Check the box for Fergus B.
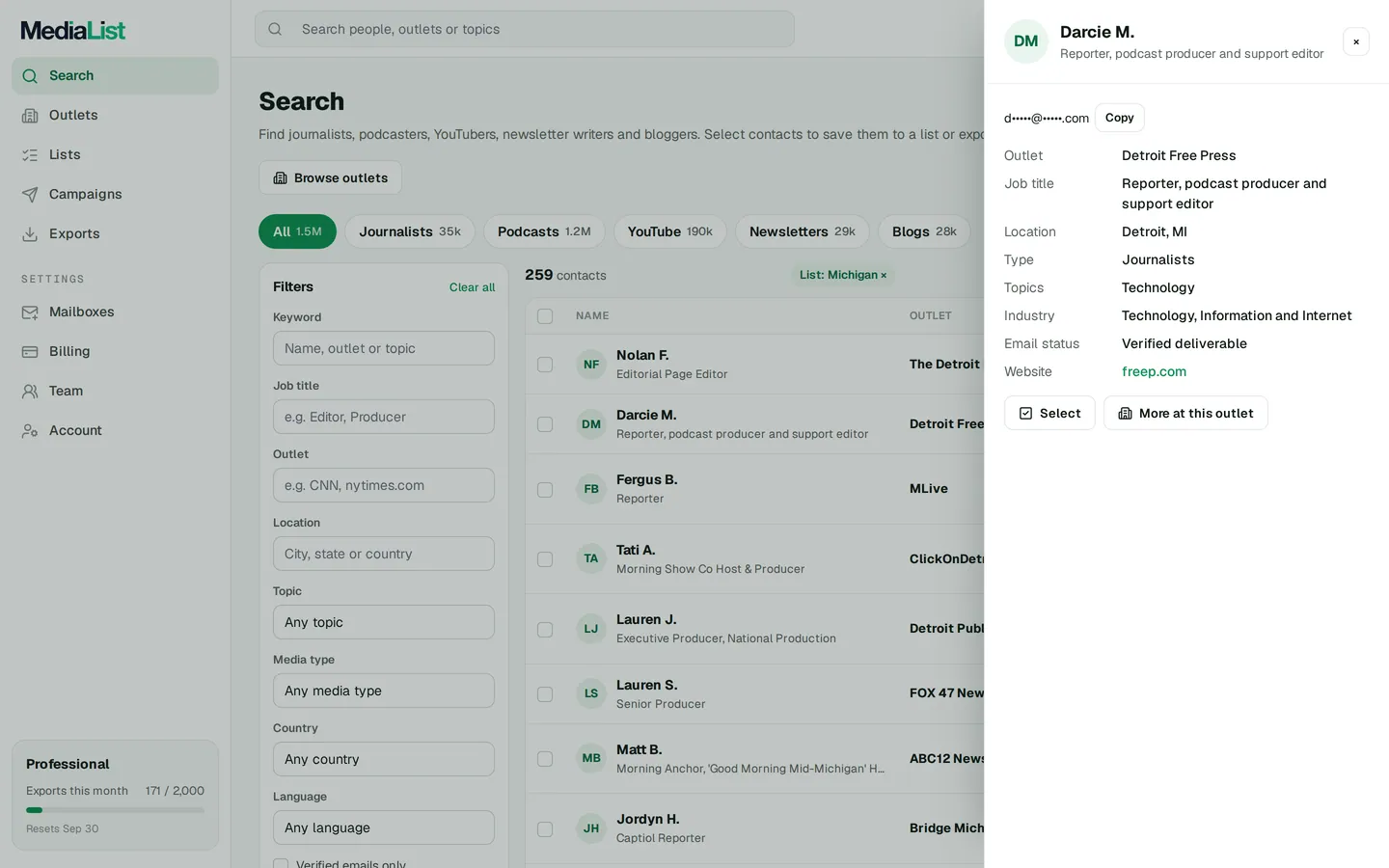Viewport: 1389px width, 868px height. coord(545,490)
